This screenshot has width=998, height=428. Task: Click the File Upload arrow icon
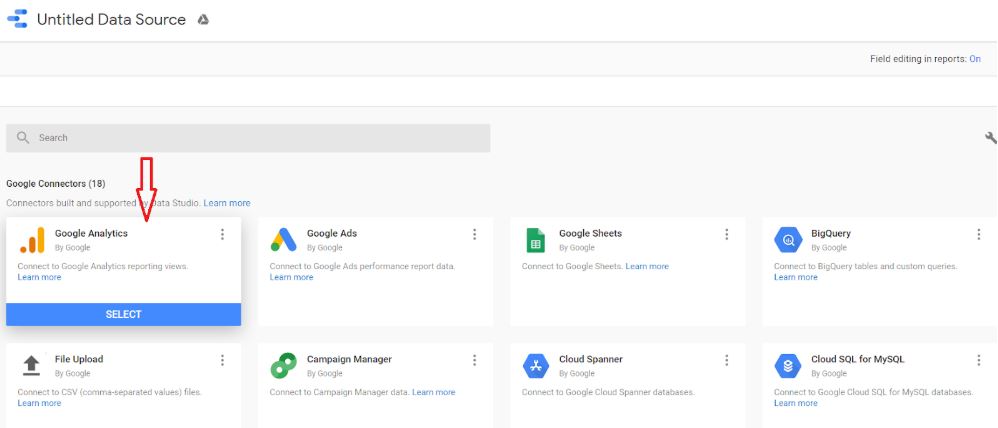[31, 366]
